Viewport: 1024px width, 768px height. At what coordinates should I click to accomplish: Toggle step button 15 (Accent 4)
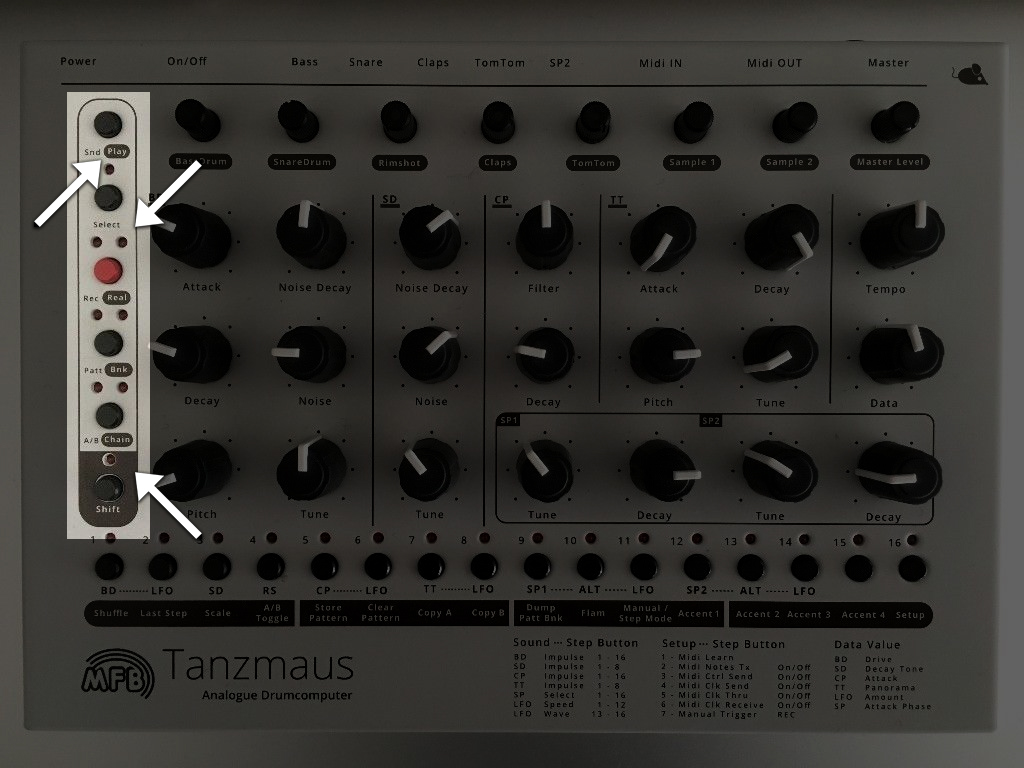pos(858,569)
